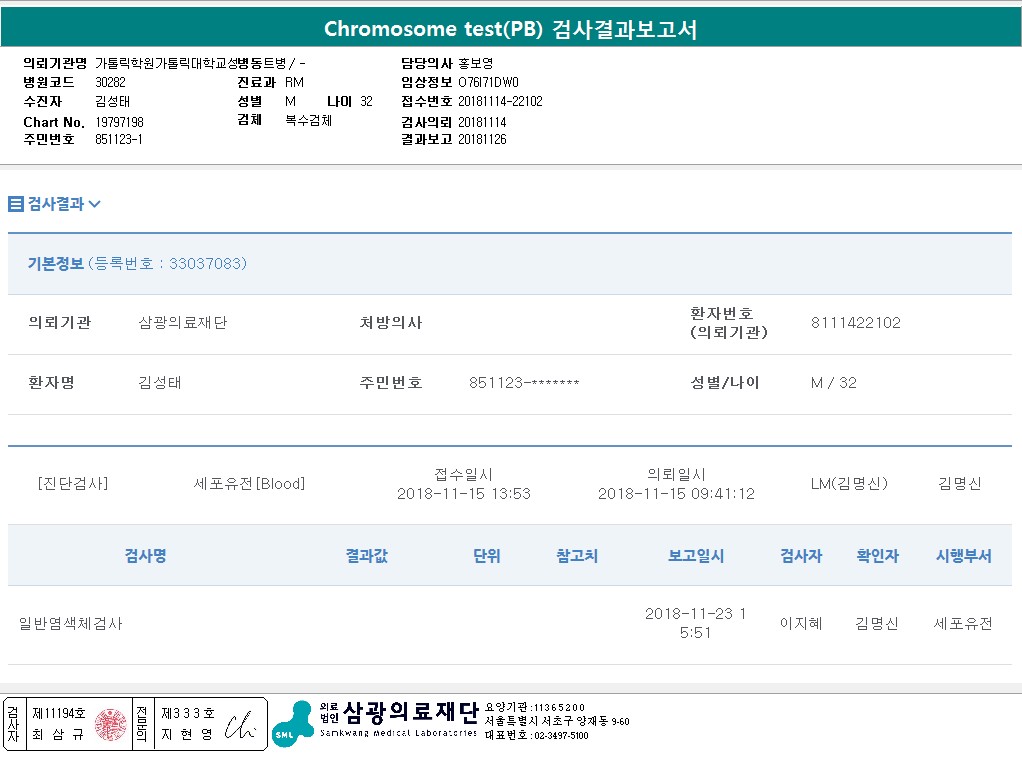Click reception number 20181114-22102

[x=500, y=101]
